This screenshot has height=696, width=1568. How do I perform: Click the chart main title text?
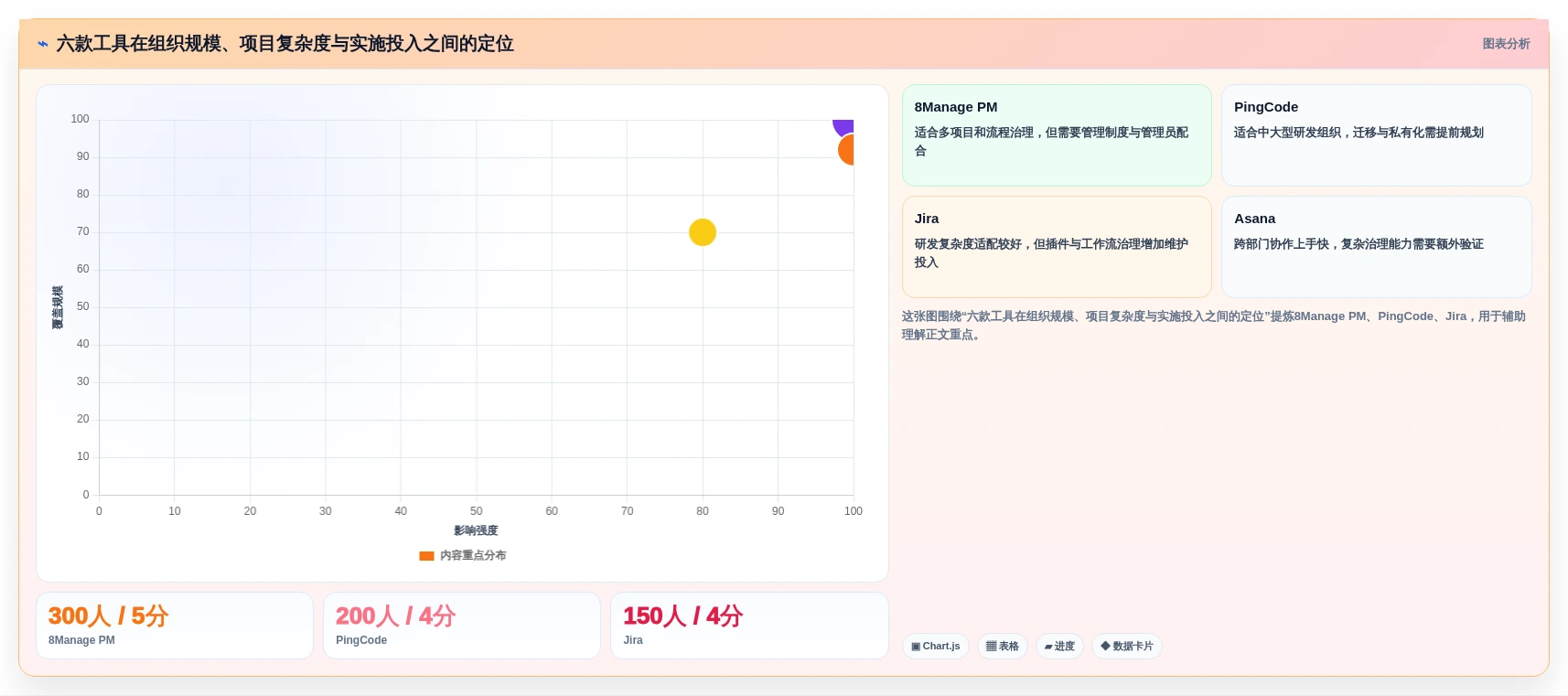pos(285,44)
